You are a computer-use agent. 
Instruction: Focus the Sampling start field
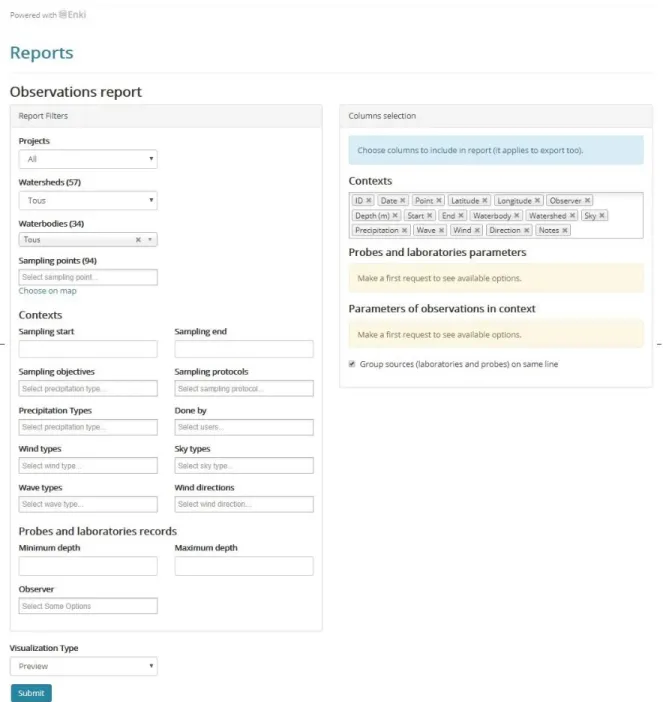click(x=88, y=349)
